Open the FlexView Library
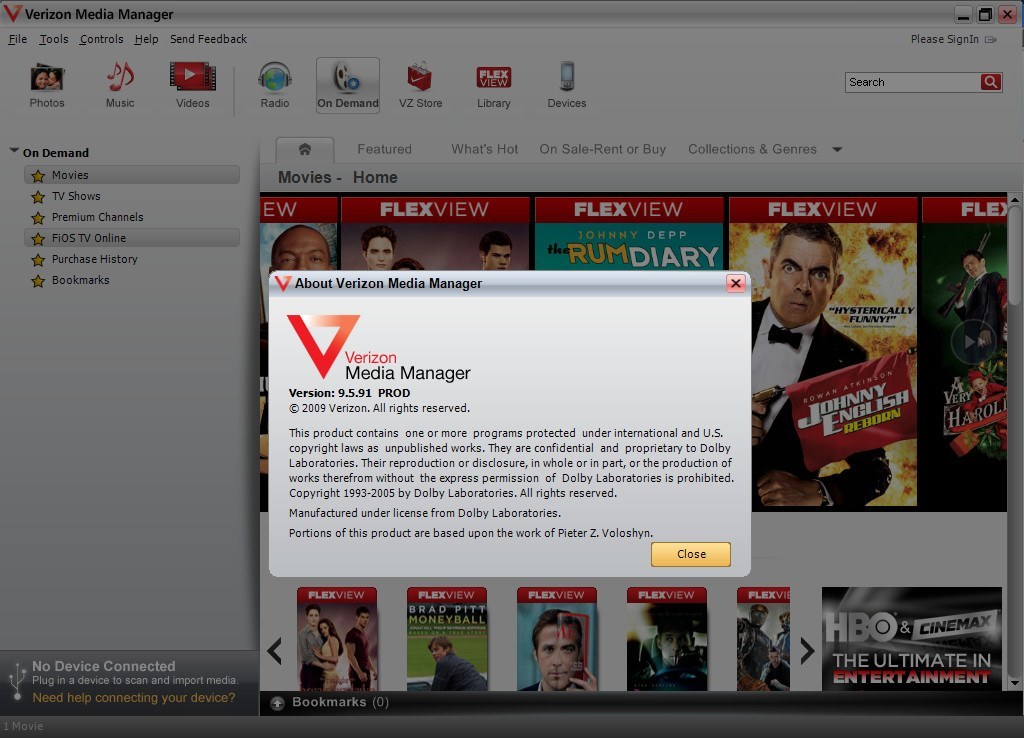Viewport: 1024px width, 738px height. [x=493, y=84]
